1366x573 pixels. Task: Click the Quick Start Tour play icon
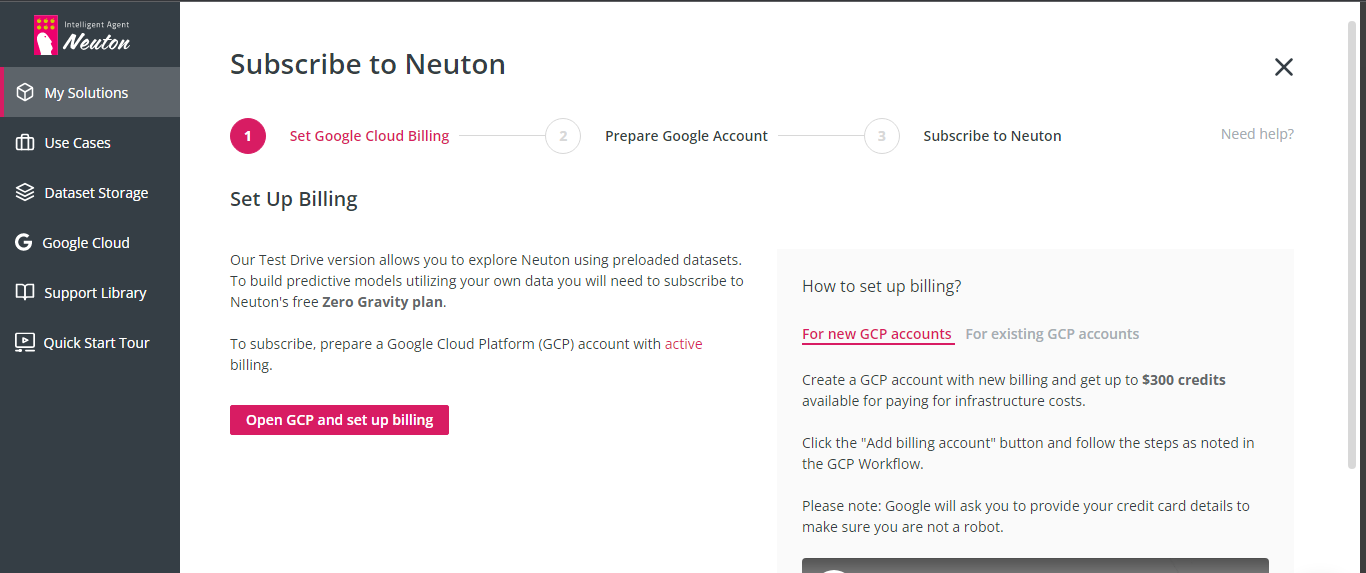point(25,343)
